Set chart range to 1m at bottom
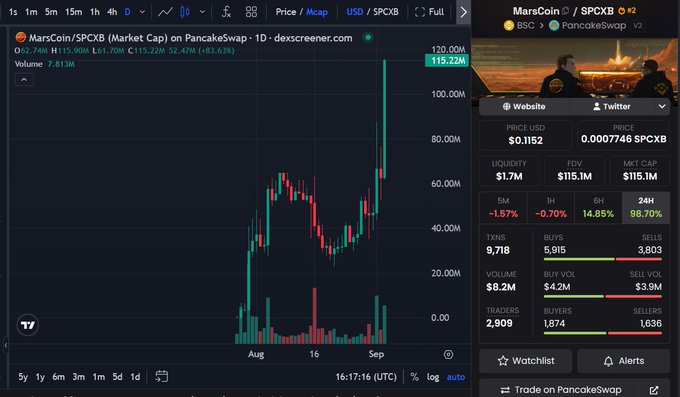Screen dimensions: 680x397 99,377
